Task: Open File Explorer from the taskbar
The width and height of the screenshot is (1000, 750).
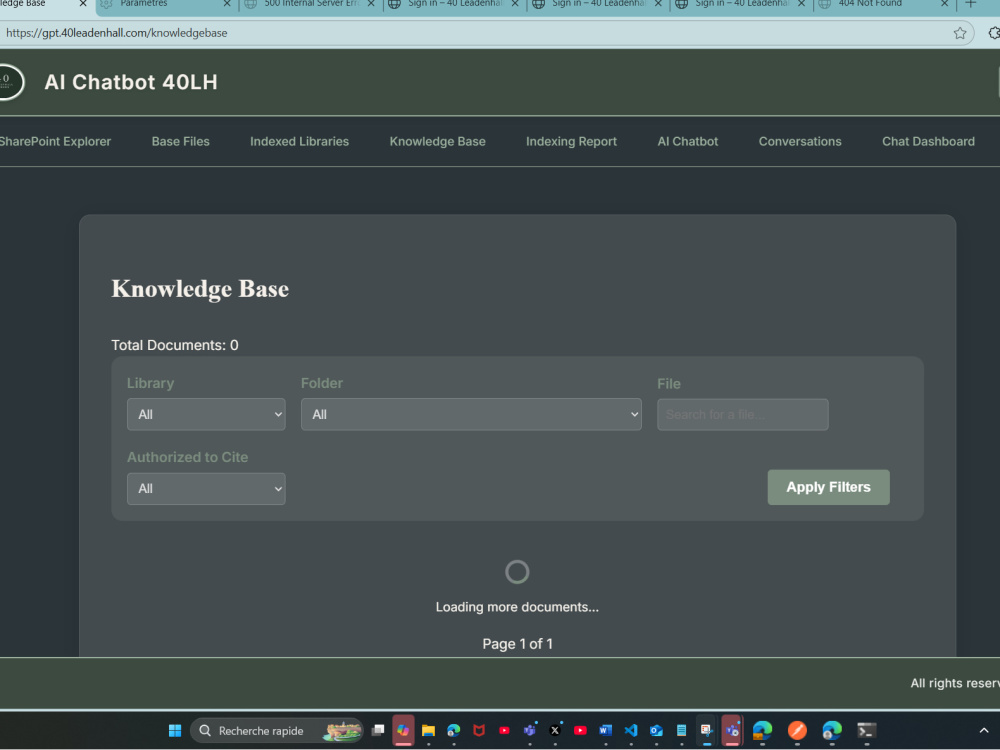Action: coord(429,730)
